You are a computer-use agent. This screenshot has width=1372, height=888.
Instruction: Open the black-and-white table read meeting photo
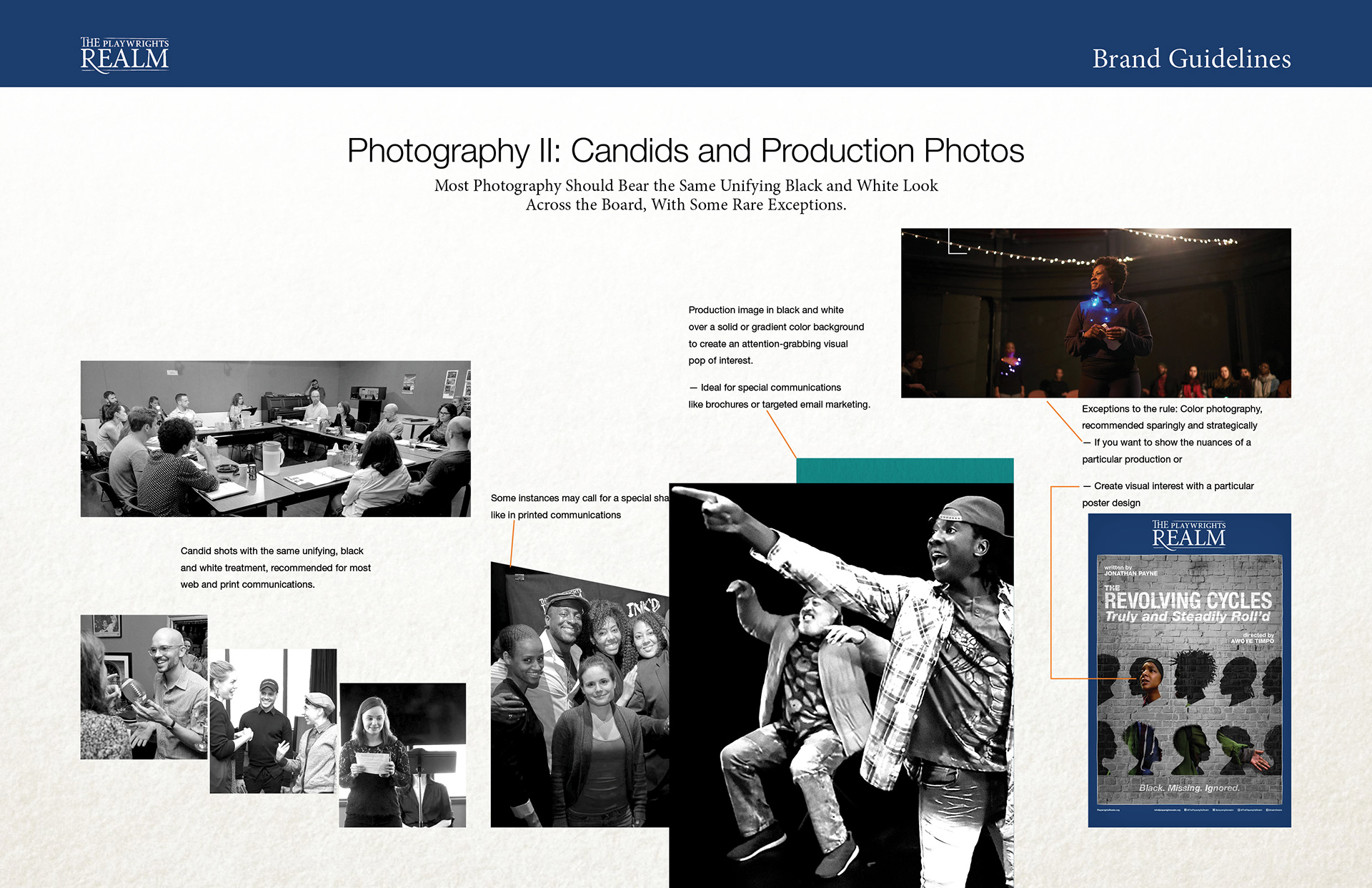[x=275, y=438]
